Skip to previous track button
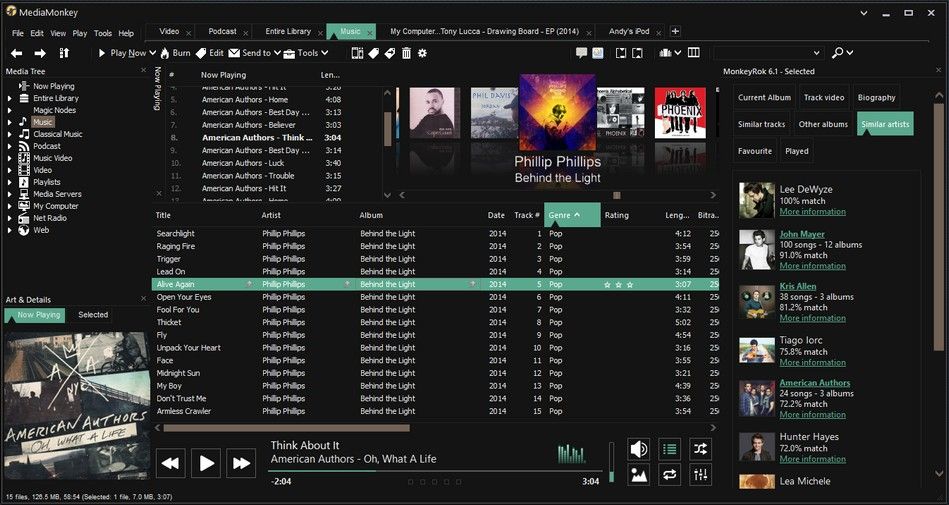This screenshot has width=949, height=505. coord(171,464)
